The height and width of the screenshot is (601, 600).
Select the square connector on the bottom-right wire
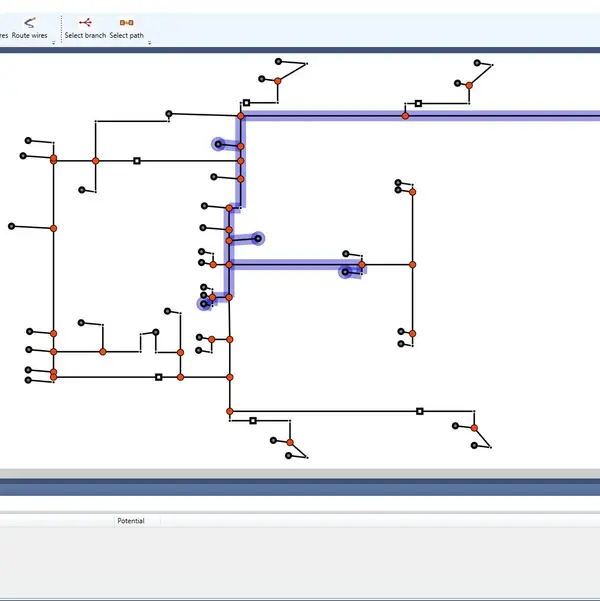point(419,411)
